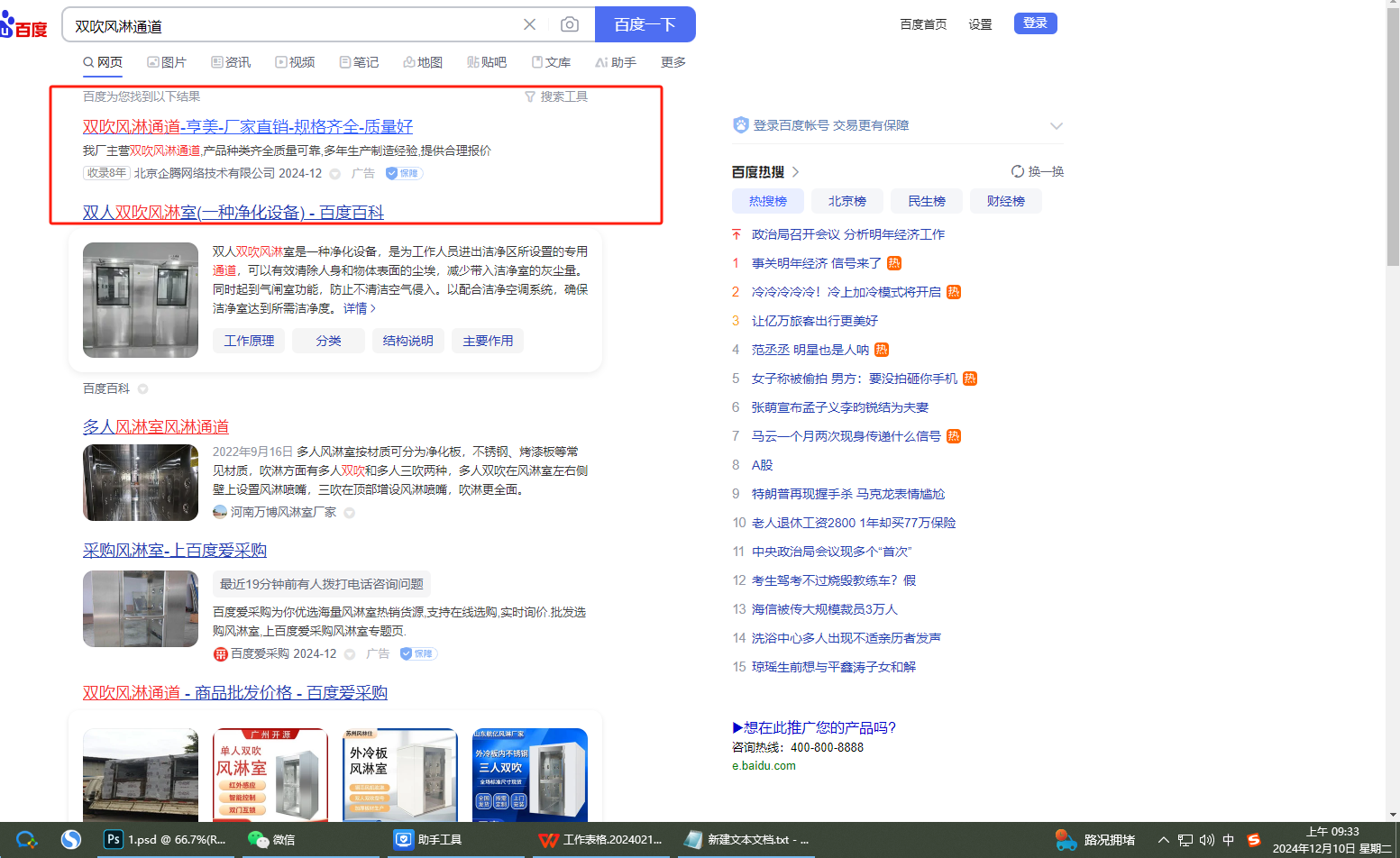Click the 登录 login button
Screen dimensions: 1400x858
tap(1035, 23)
